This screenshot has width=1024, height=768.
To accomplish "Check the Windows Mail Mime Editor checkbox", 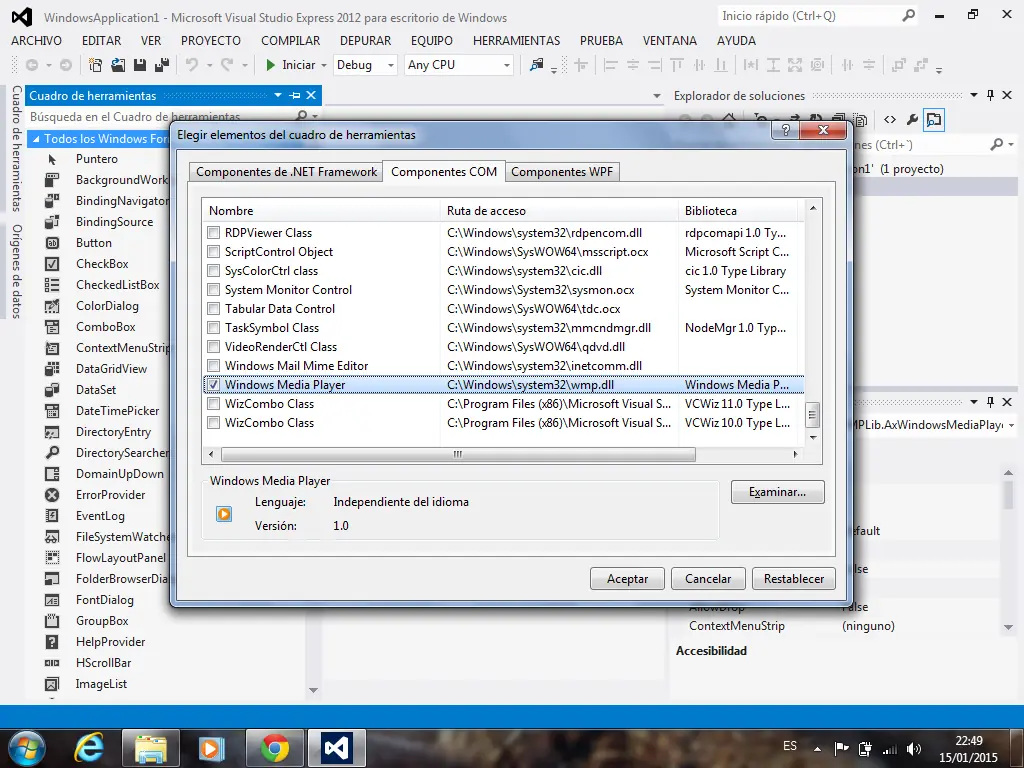I will [x=214, y=366].
